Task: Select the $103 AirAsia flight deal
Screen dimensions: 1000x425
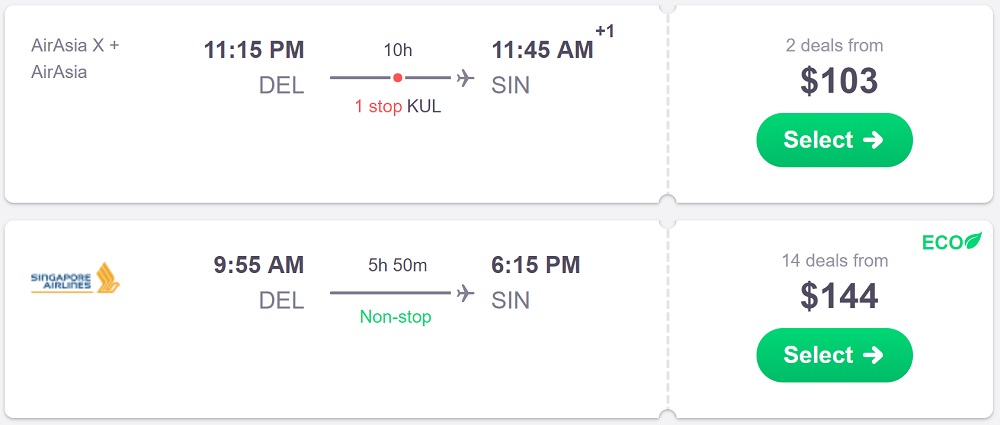Action: click(834, 140)
